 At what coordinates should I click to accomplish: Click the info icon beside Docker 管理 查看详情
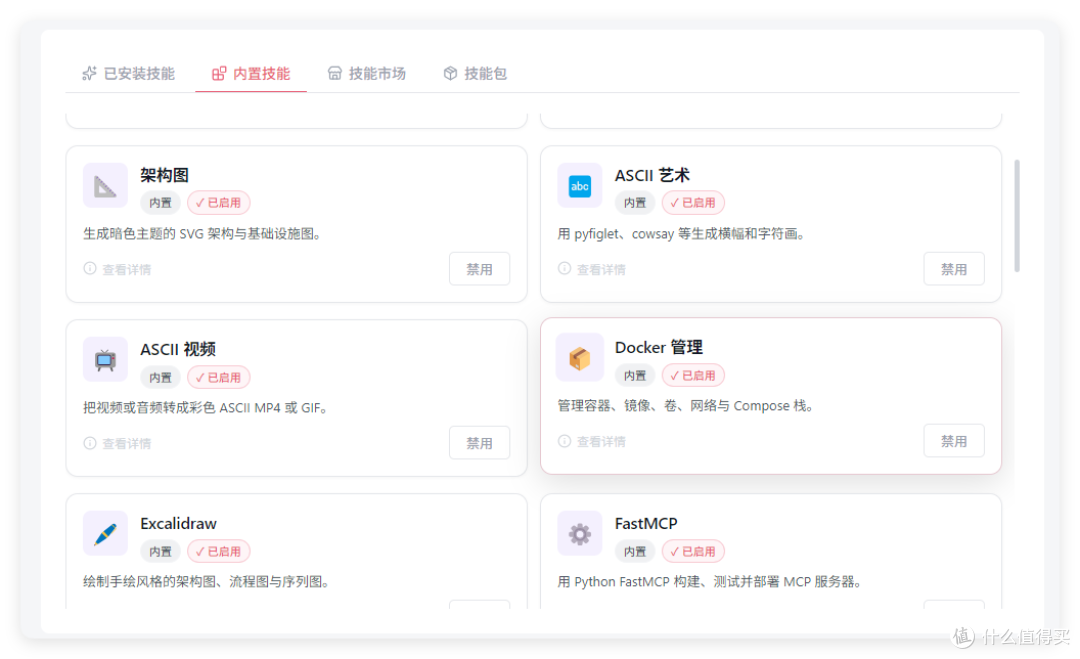pos(564,441)
